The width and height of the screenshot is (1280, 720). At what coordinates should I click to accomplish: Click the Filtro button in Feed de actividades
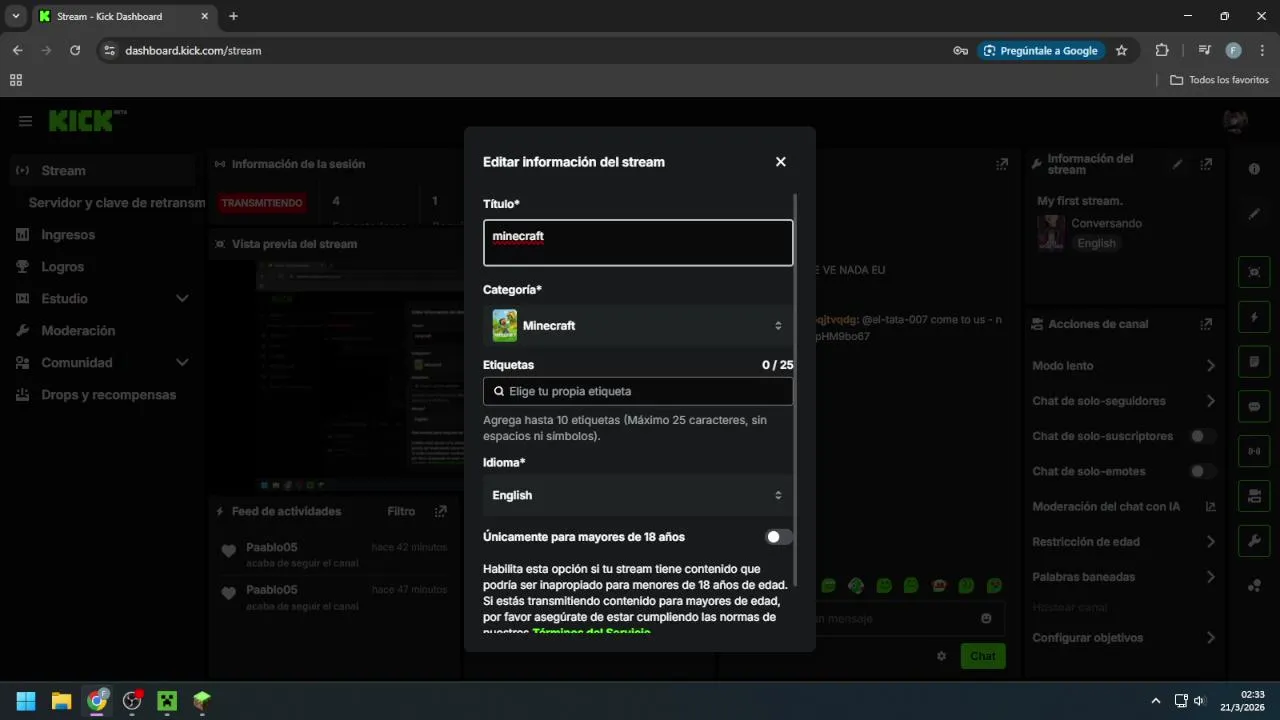401,511
